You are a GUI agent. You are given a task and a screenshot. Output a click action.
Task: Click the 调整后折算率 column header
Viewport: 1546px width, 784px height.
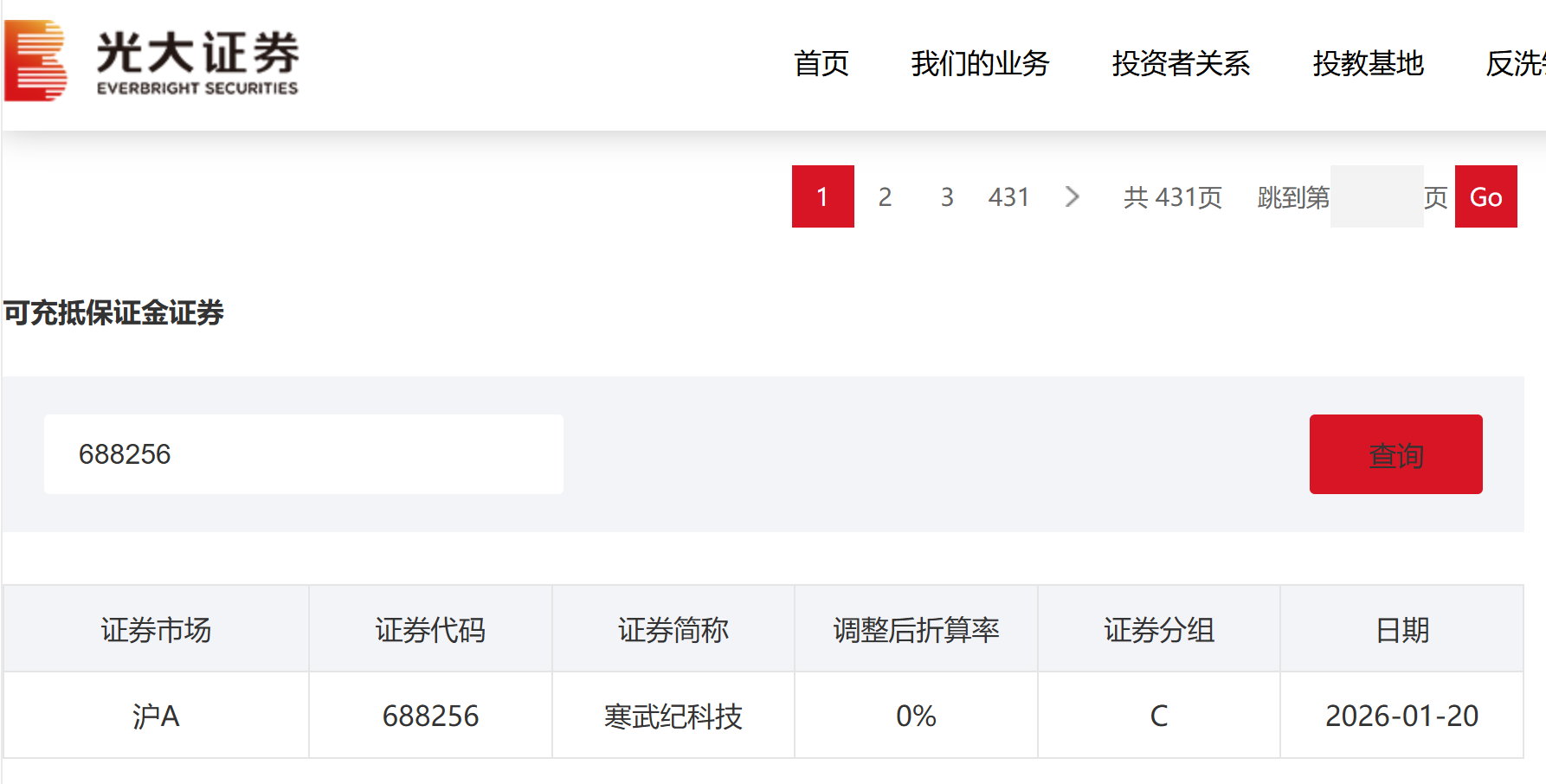[x=915, y=629]
